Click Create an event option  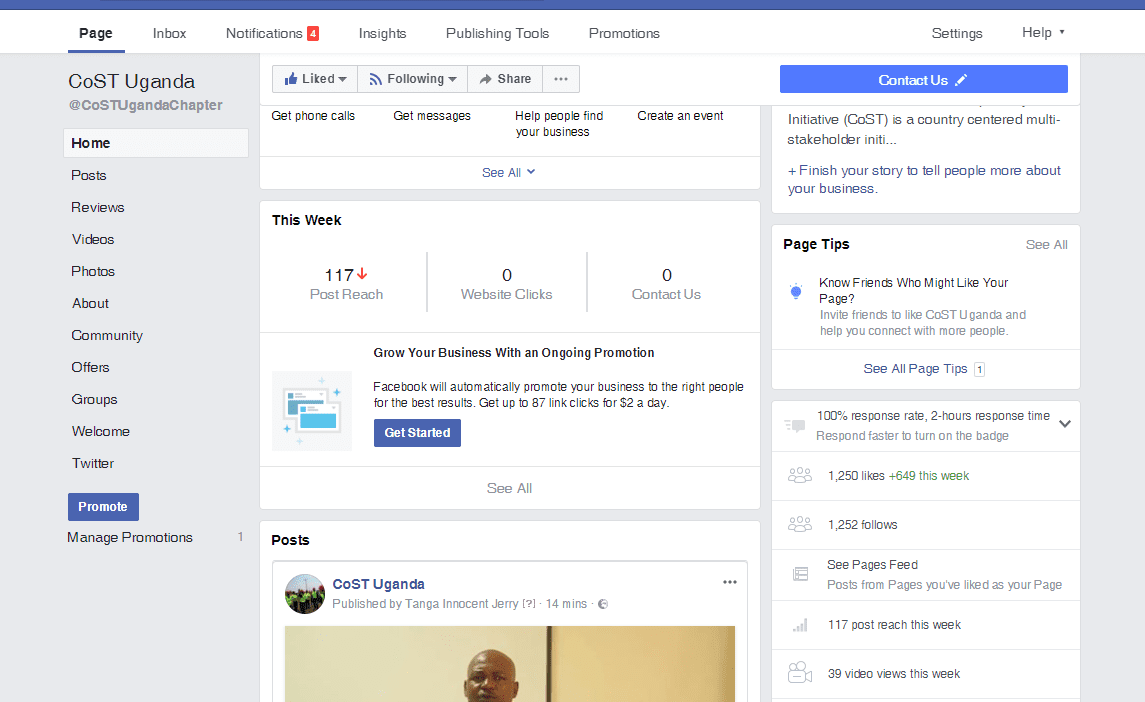point(680,116)
